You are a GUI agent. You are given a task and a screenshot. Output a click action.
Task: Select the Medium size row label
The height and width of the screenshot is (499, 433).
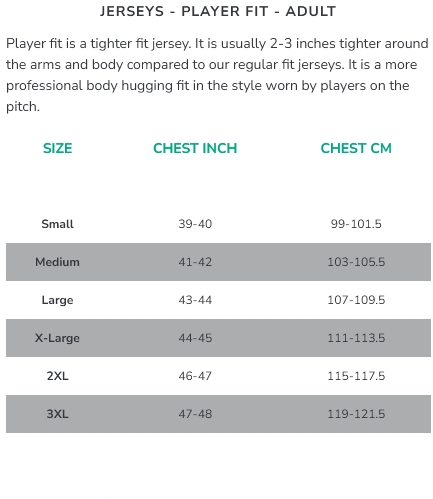coord(57,262)
